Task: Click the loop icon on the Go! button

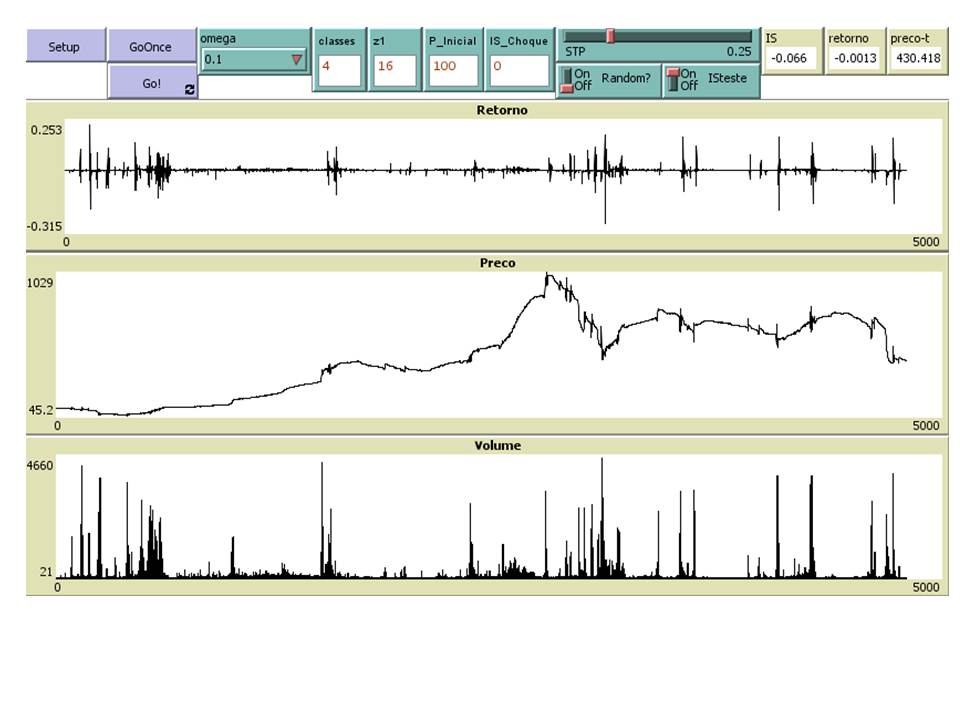Action: point(191,87)
